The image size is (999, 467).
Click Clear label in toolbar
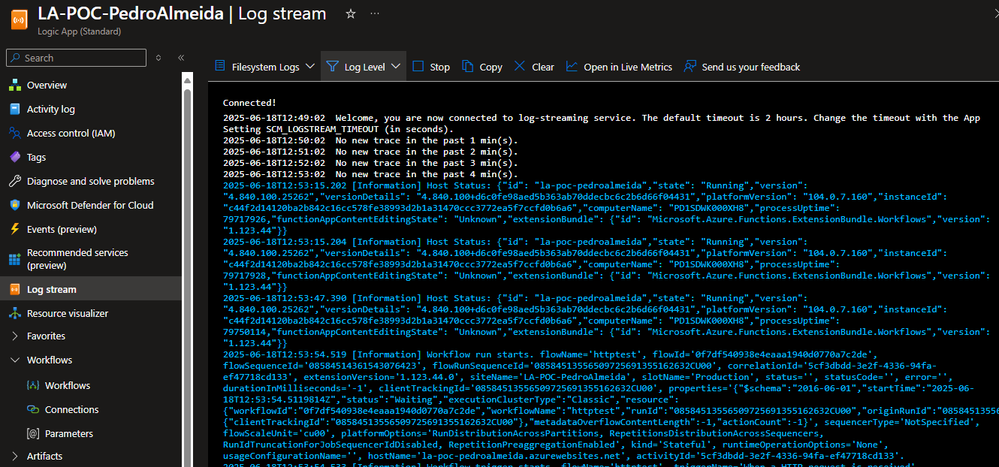[x=543, y=67]
